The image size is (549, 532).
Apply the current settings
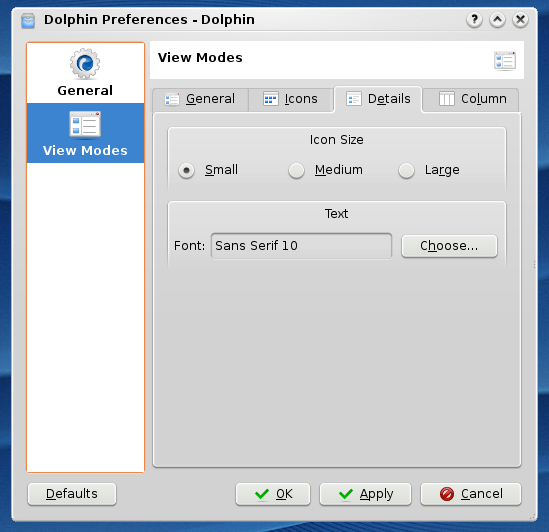coord(365,494)
